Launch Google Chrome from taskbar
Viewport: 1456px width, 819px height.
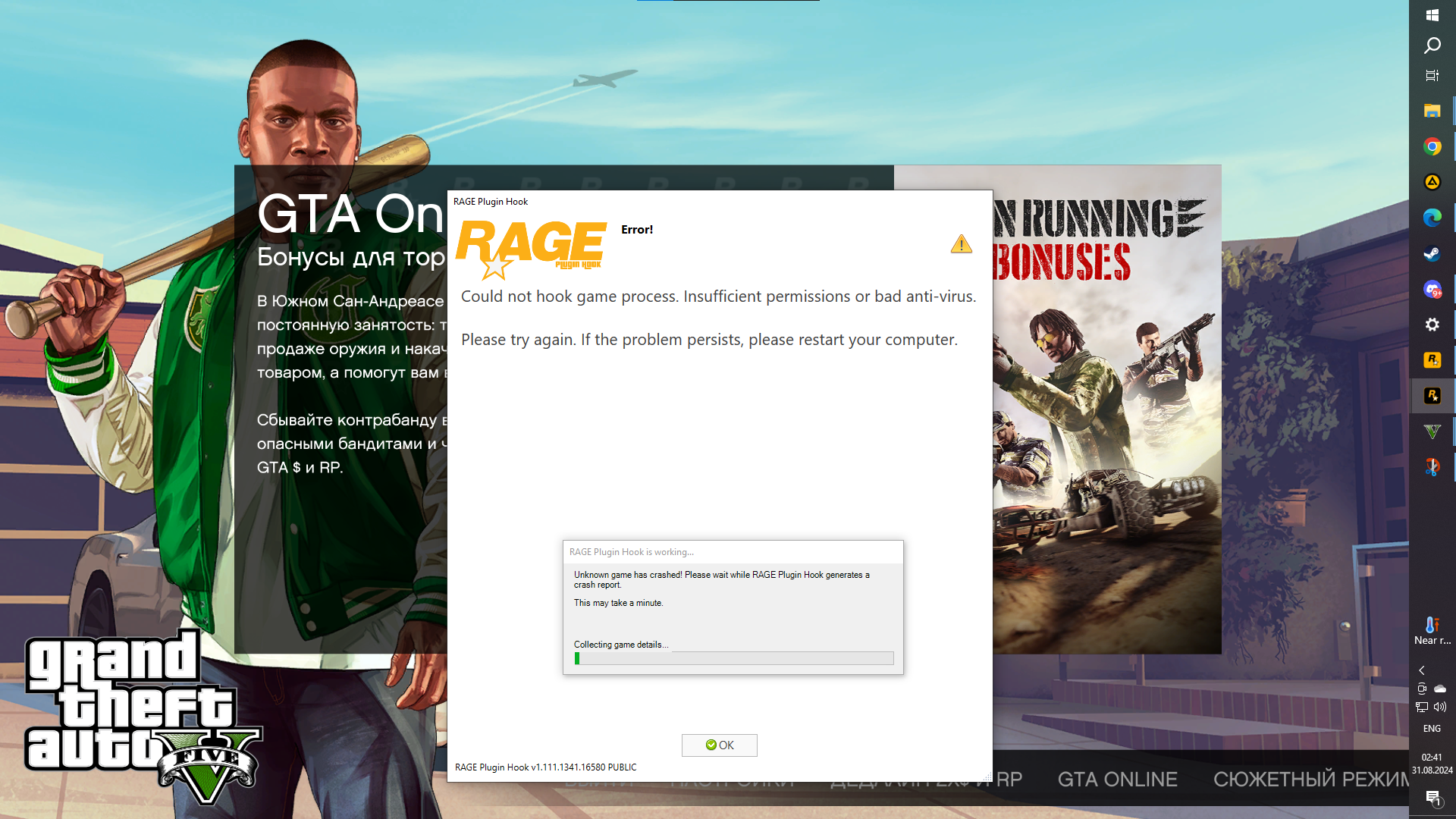(1432, 146)
